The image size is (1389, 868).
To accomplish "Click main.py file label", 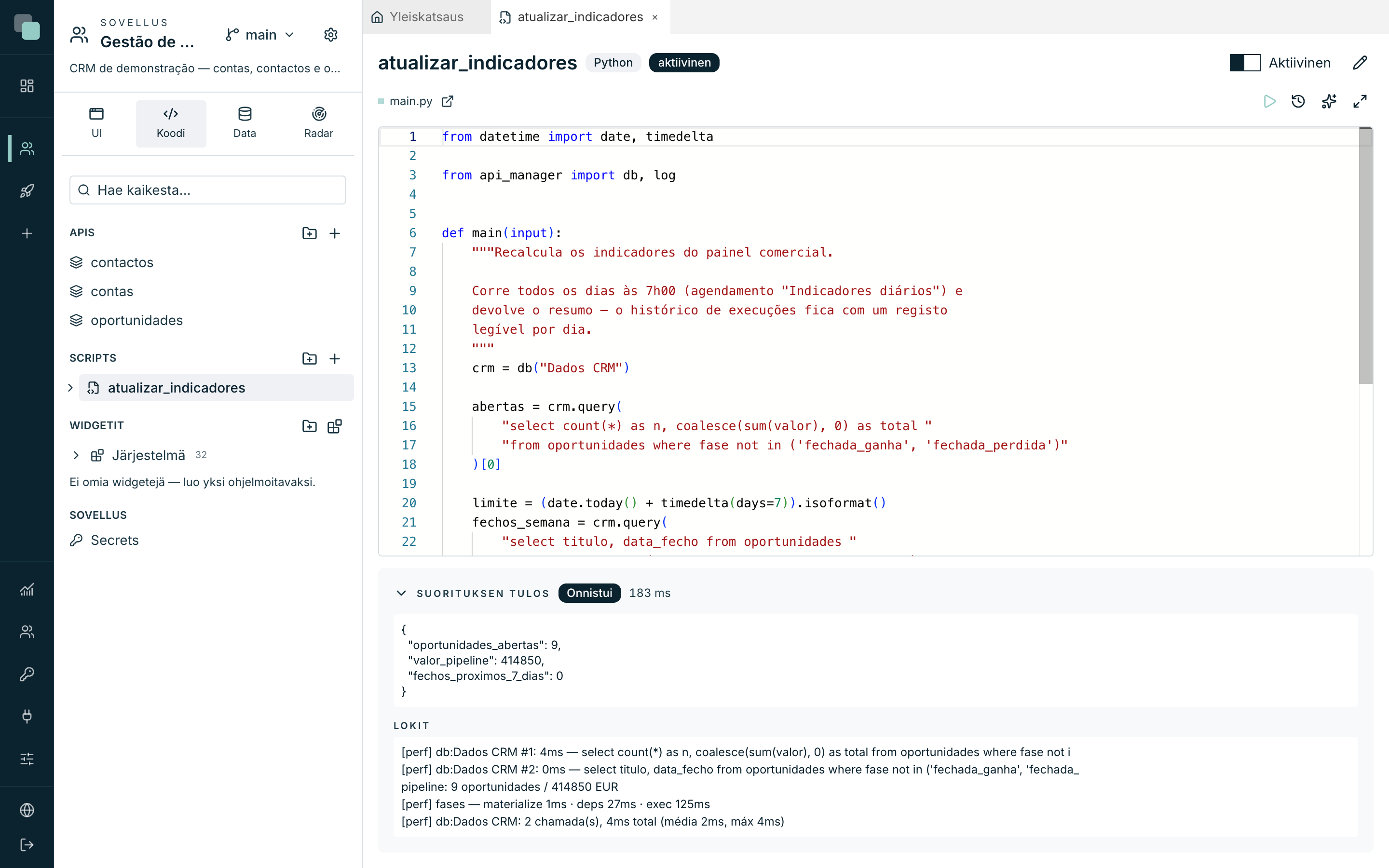I will pos(411,102).
